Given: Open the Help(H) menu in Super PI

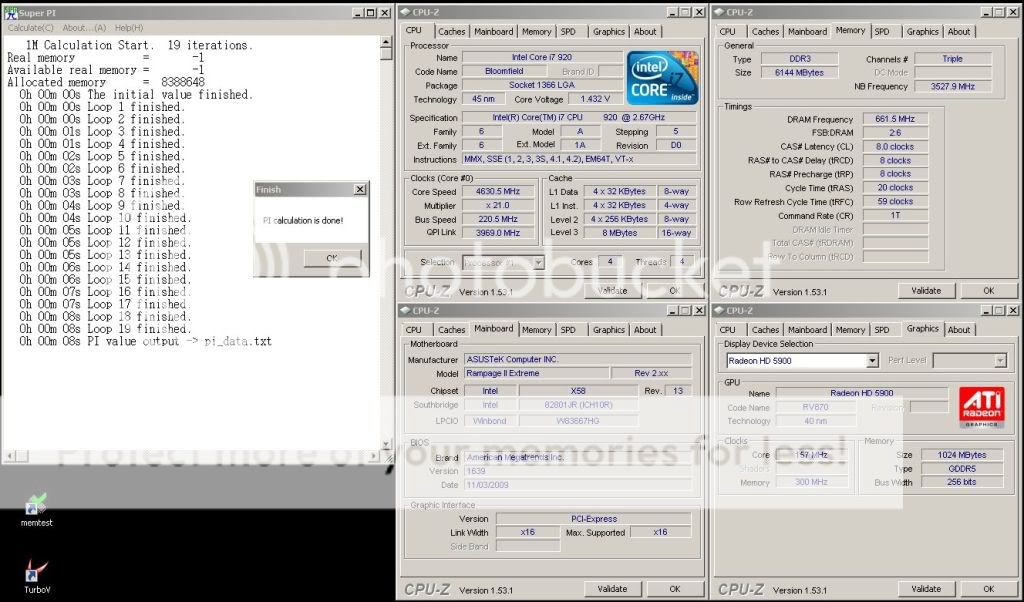Looking at the screenshot, I should (129, 27).
